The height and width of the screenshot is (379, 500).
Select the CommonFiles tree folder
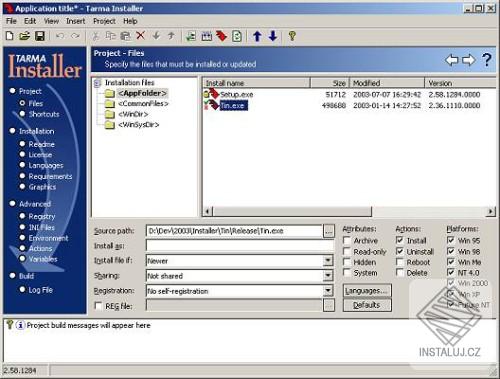pyautogui.click(x=143, y=104)
